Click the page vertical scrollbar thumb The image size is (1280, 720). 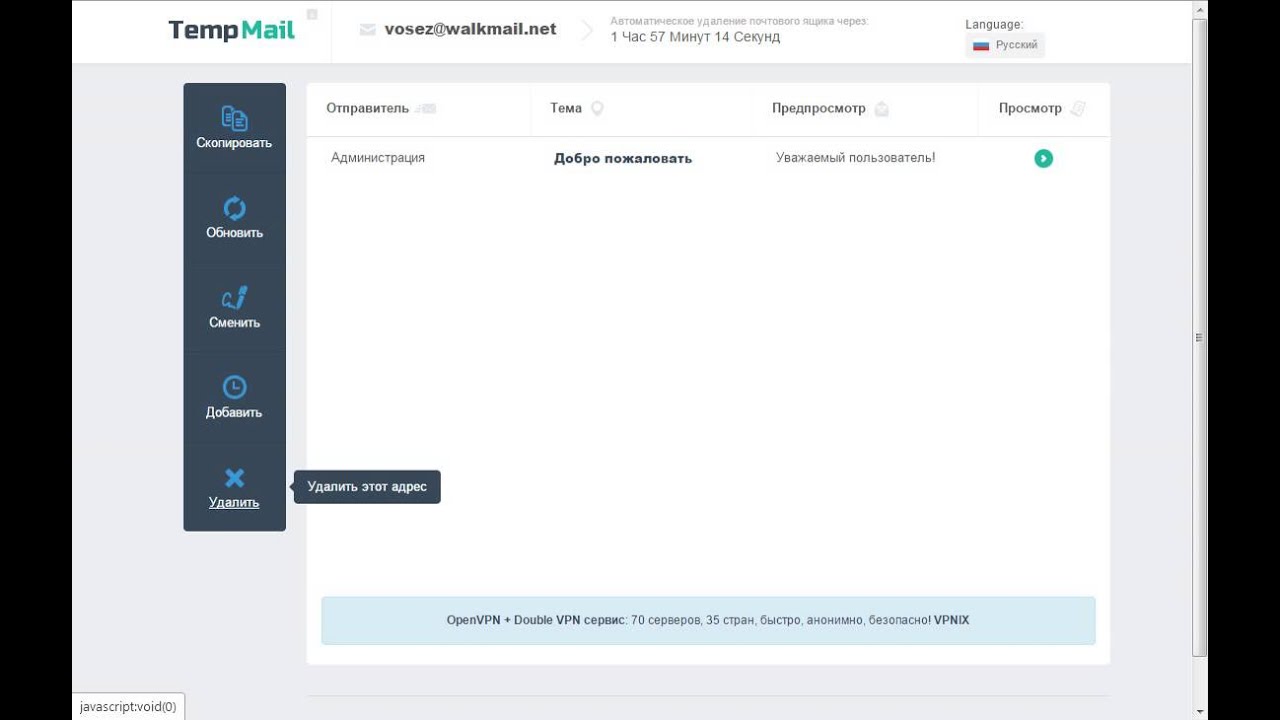(1199, 338)
